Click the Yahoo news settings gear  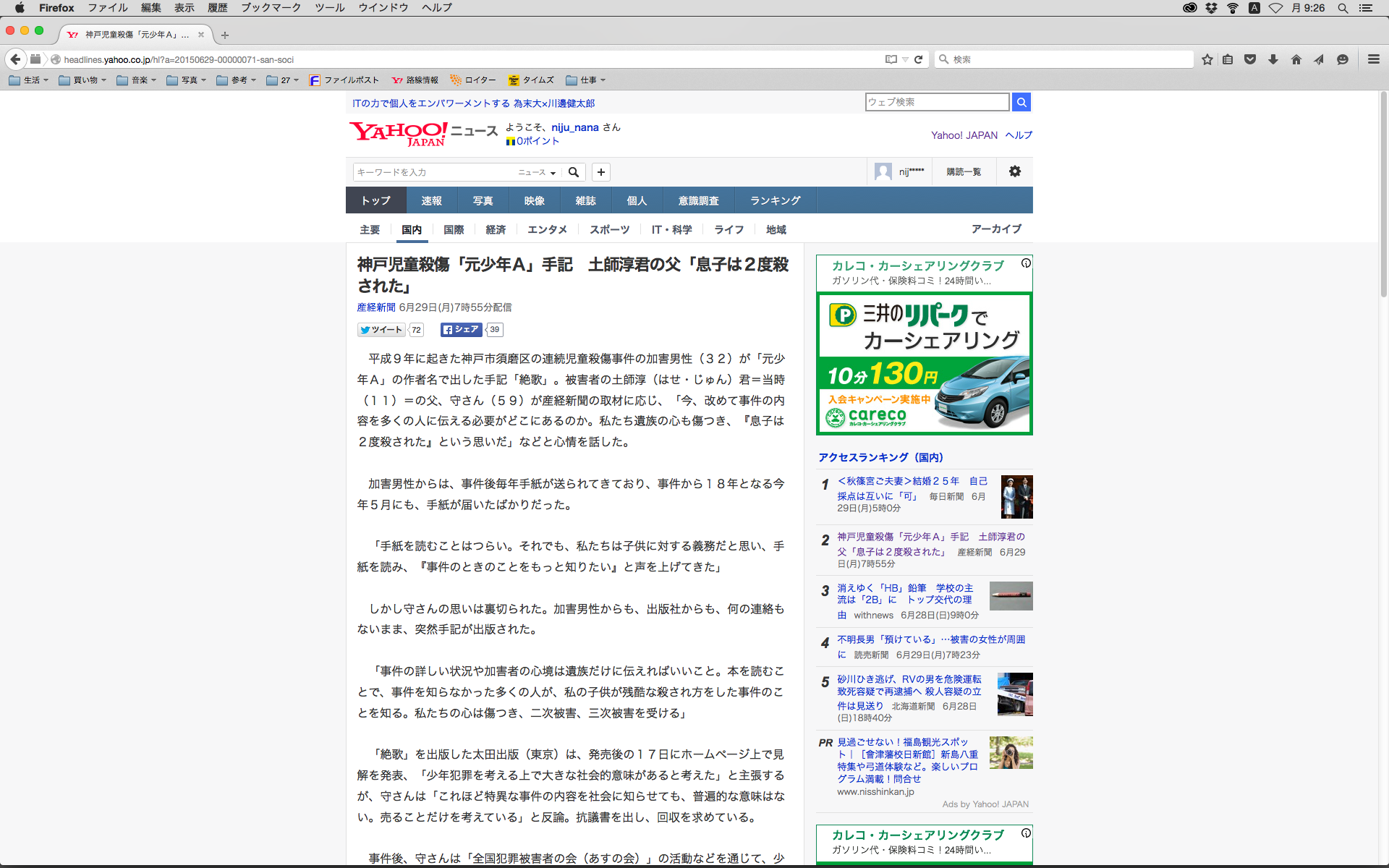click(1014, 171)
